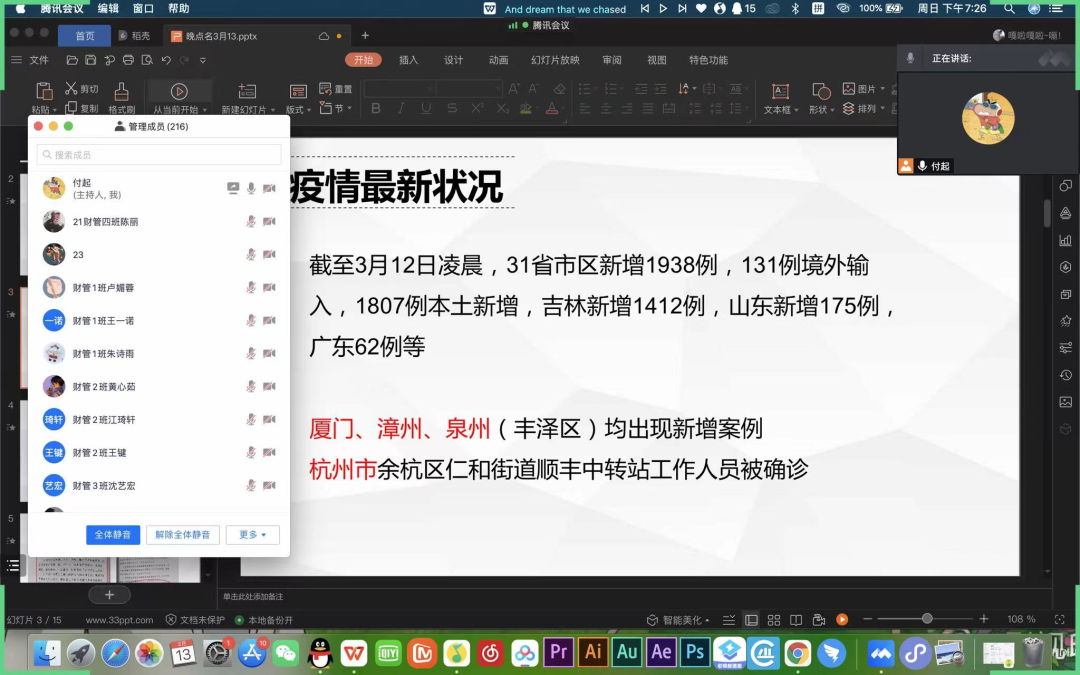Undo the last action
Viewport: 1080px width, 675px height.
pyautogui.click(x=166, y=60)
